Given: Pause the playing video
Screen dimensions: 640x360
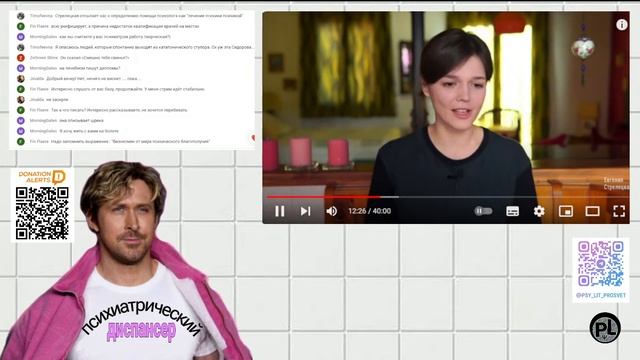Looking at the screenshot, I should pyautogui.click(x=280, y=211).
